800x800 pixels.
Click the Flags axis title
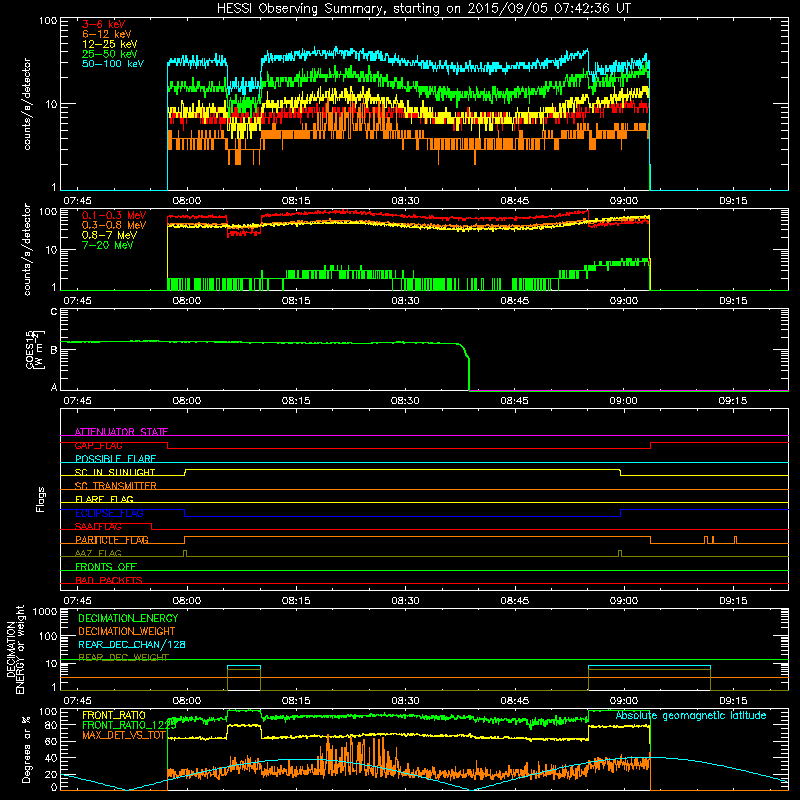click(x=41, y=499)
